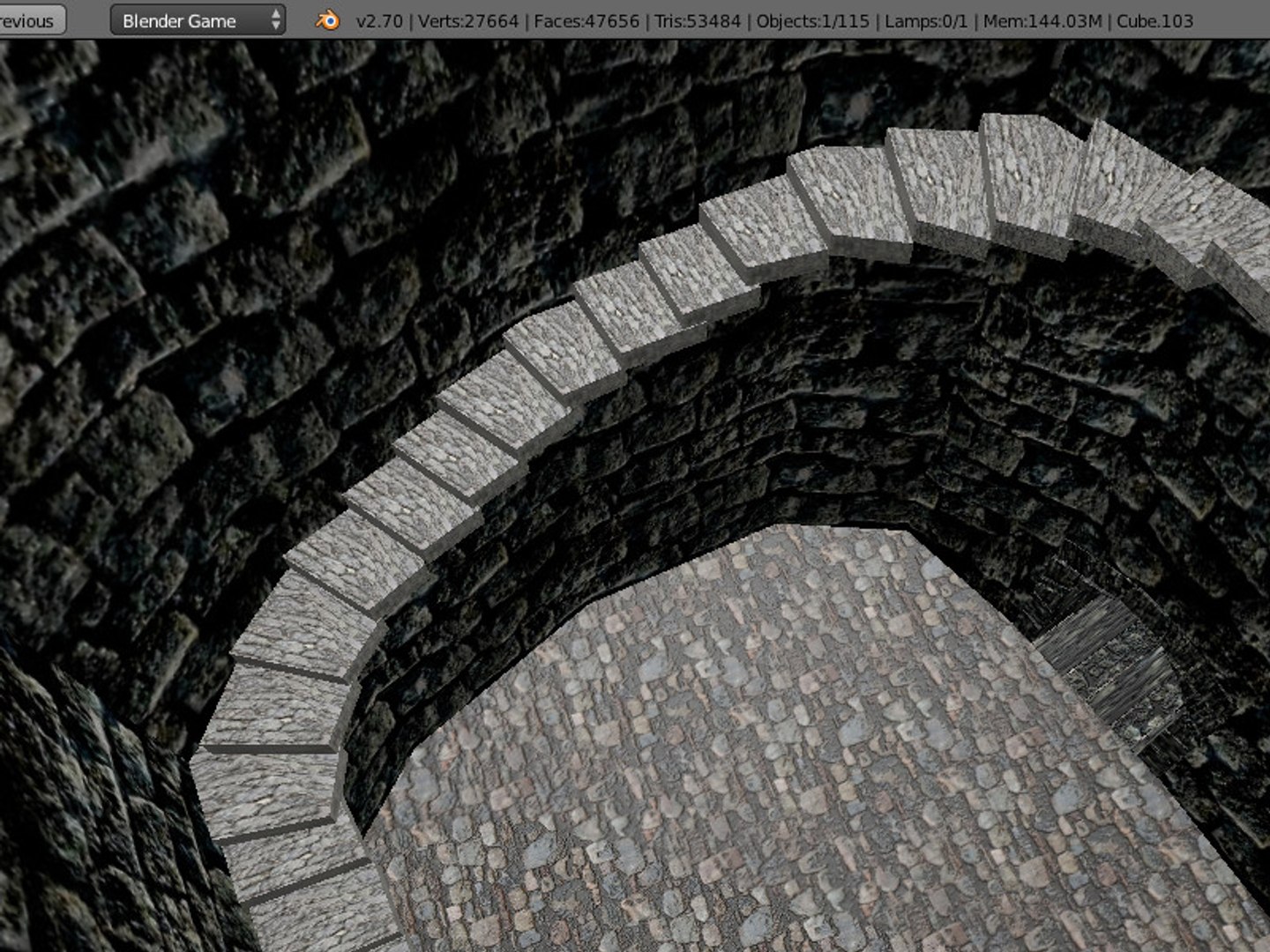Click the Cube.103 object name
The height and width of the screenshot is (952, 1270).
1154,21
